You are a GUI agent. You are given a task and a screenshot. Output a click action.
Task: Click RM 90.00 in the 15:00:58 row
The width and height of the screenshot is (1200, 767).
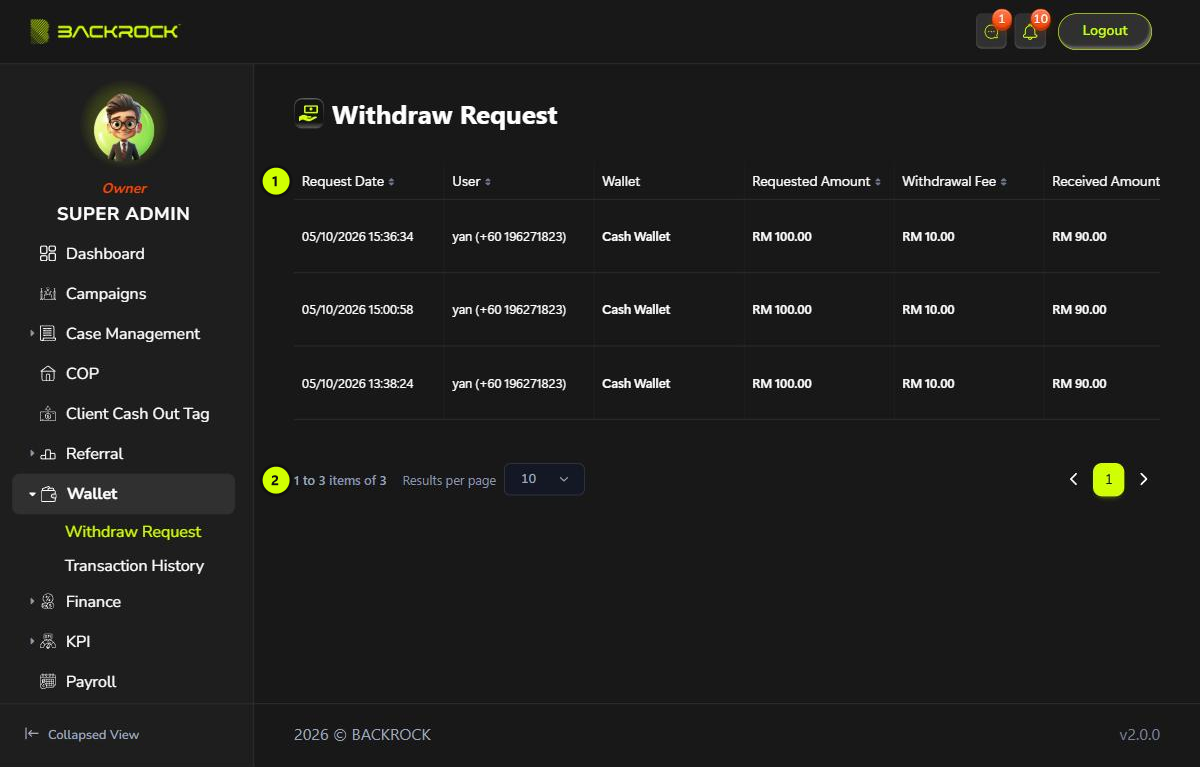click(x=1079, y=310)
